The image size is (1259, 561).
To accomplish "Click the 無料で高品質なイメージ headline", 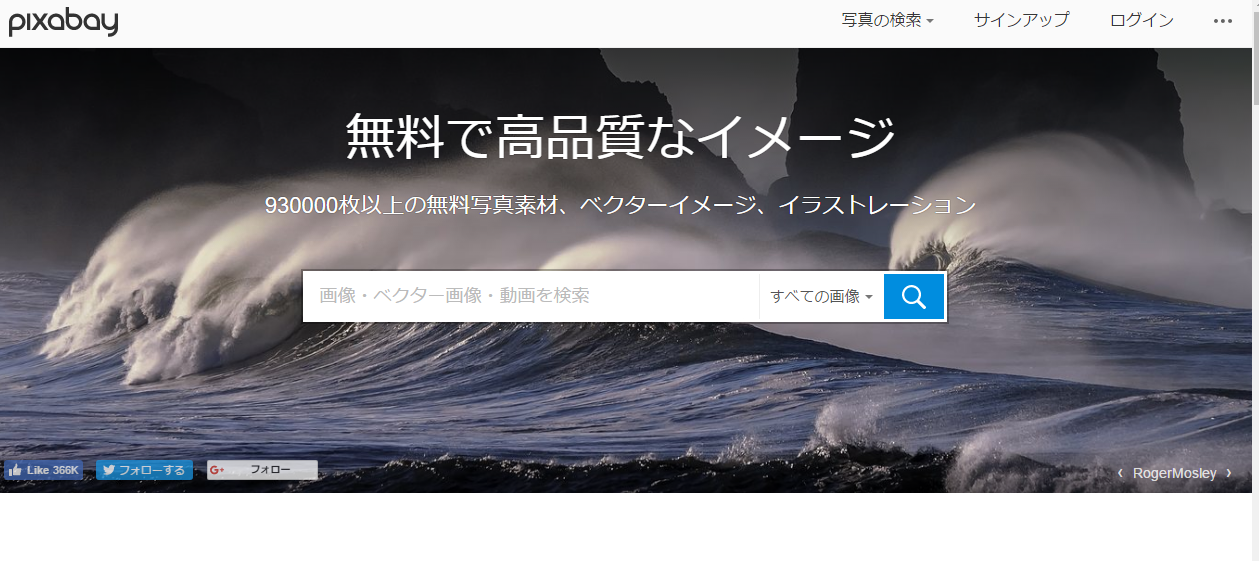I will pyautogui.click(x=620, y=137).
